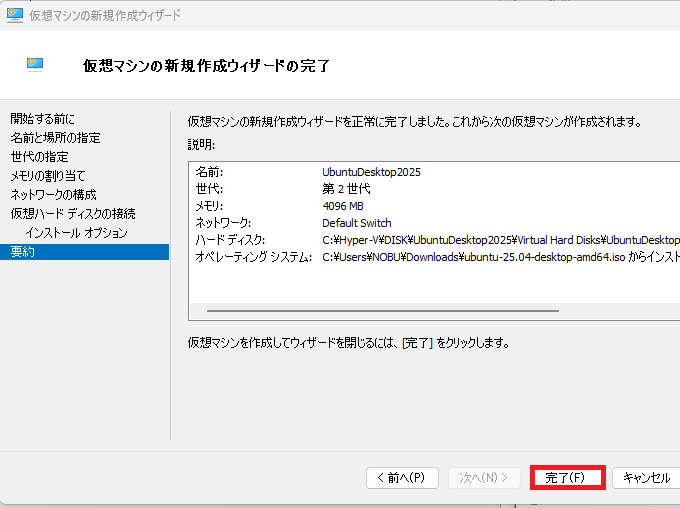This screenshot has width=680, height=508.
Task: Open 名前と場所の指定 step
Action: point(56,138)
